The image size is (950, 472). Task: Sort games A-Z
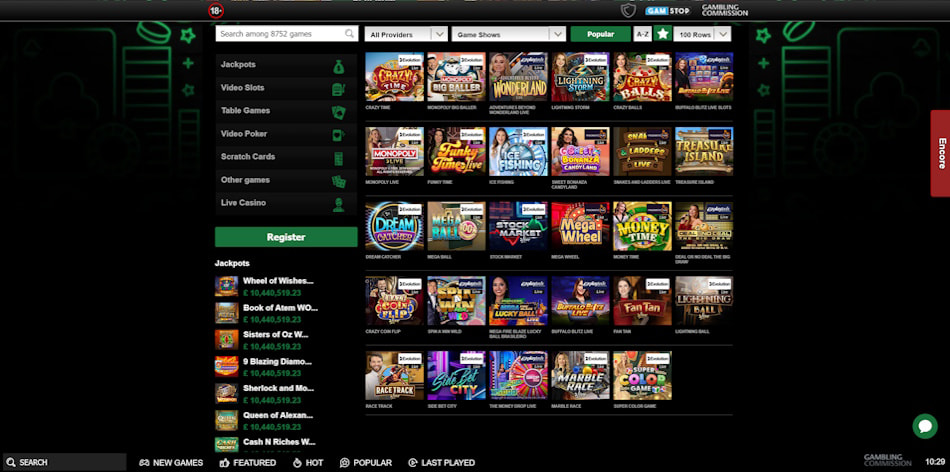[642, 35]
